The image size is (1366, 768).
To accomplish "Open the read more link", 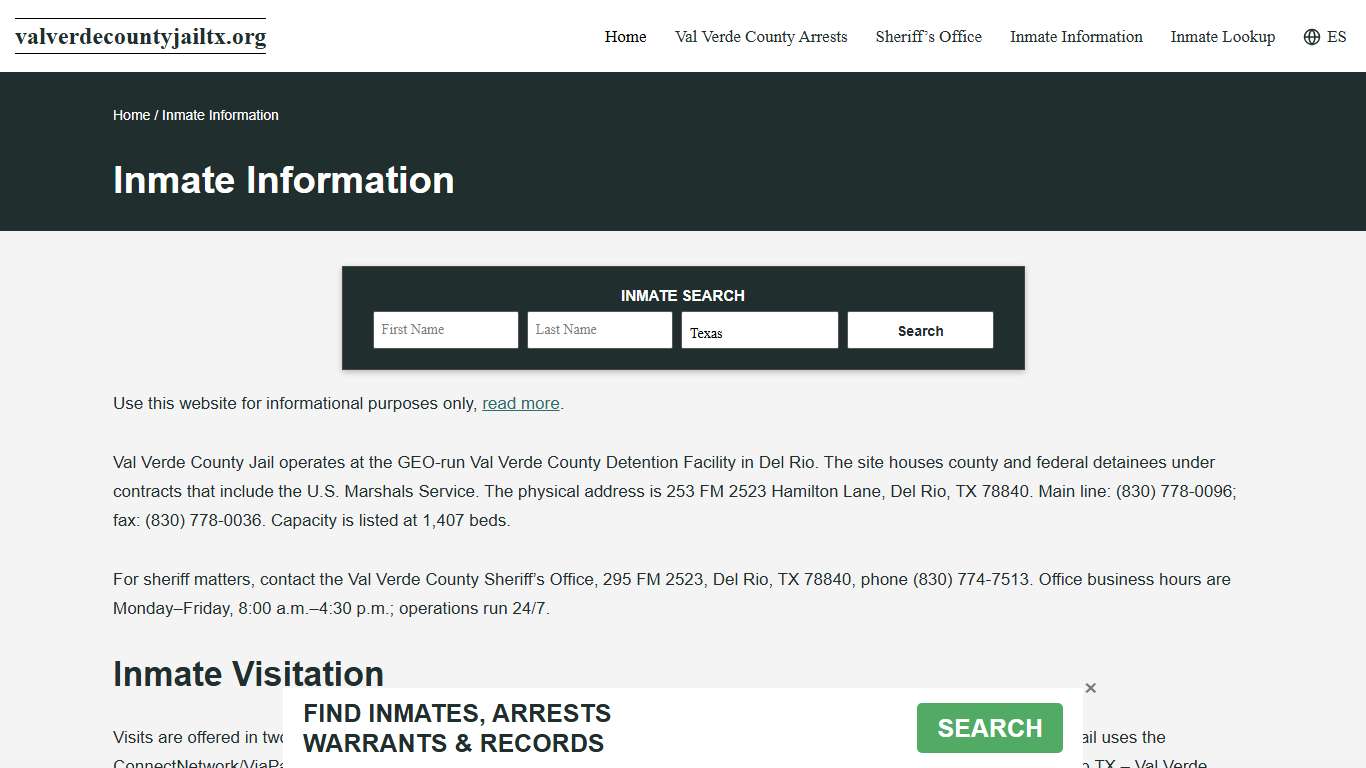I will coord(520,403).
